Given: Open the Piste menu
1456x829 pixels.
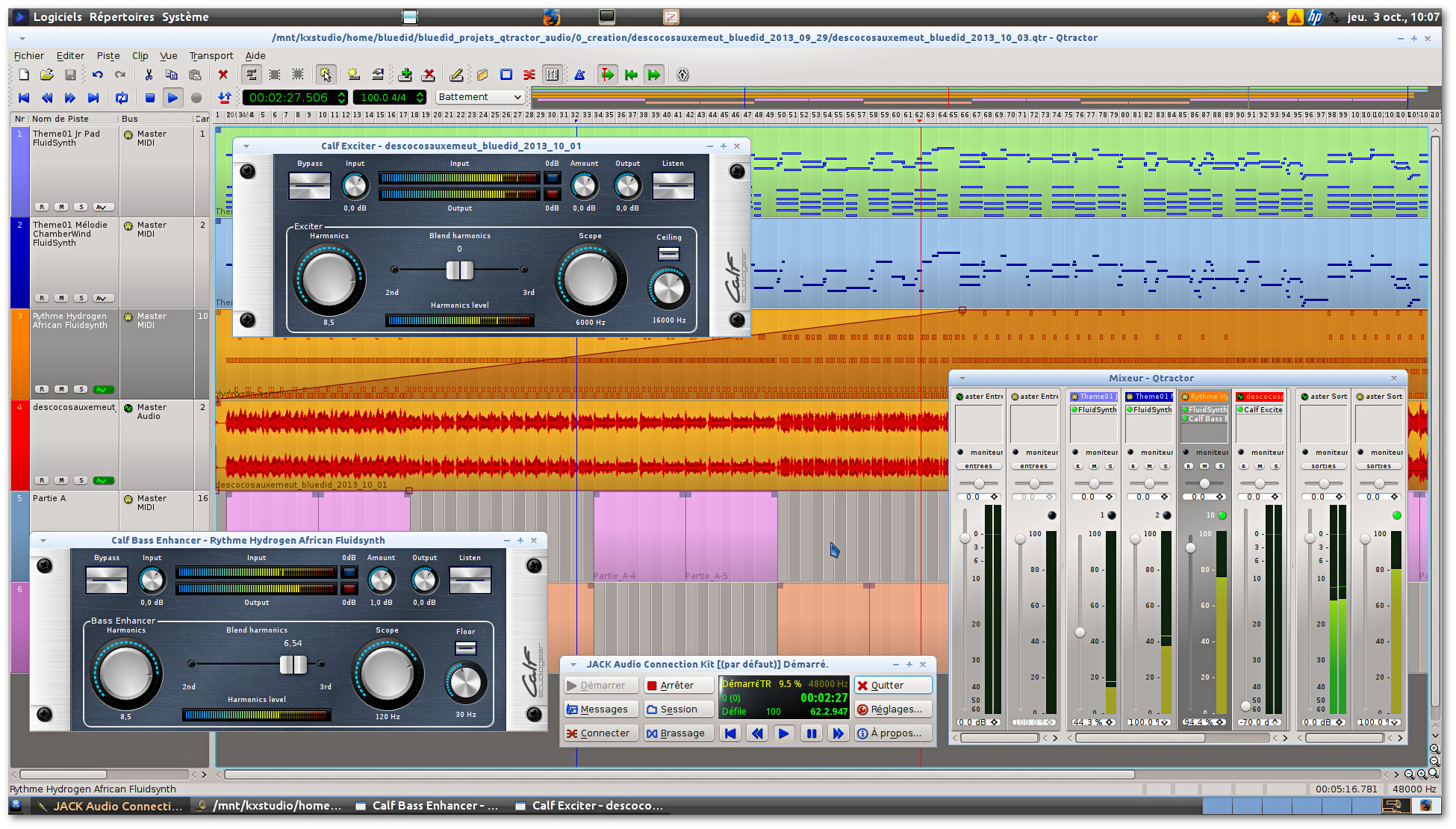Looking at the screenshot, I should 108,56.
